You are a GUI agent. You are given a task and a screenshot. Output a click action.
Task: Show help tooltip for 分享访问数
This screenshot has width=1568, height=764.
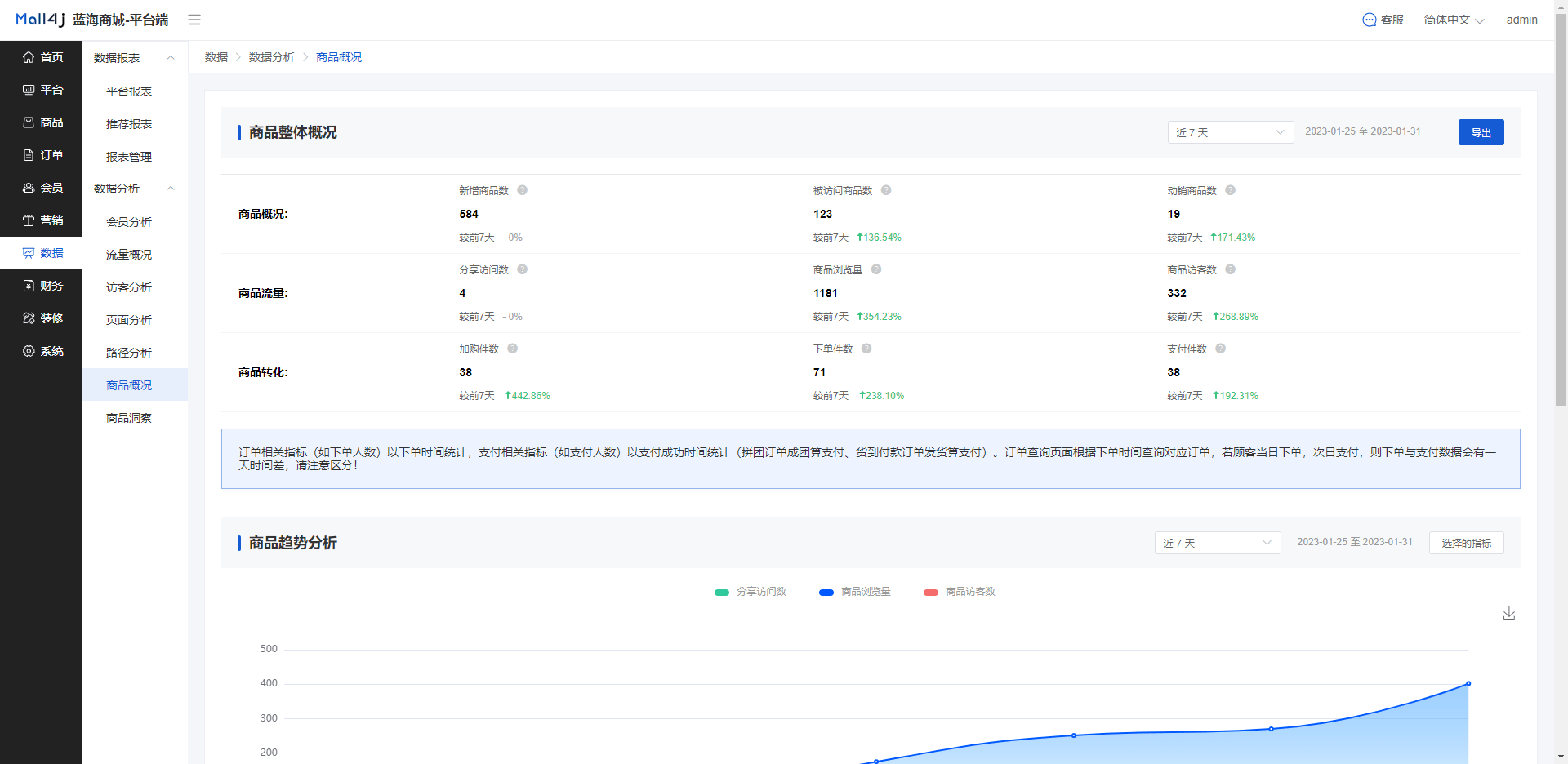pos(522,269)
